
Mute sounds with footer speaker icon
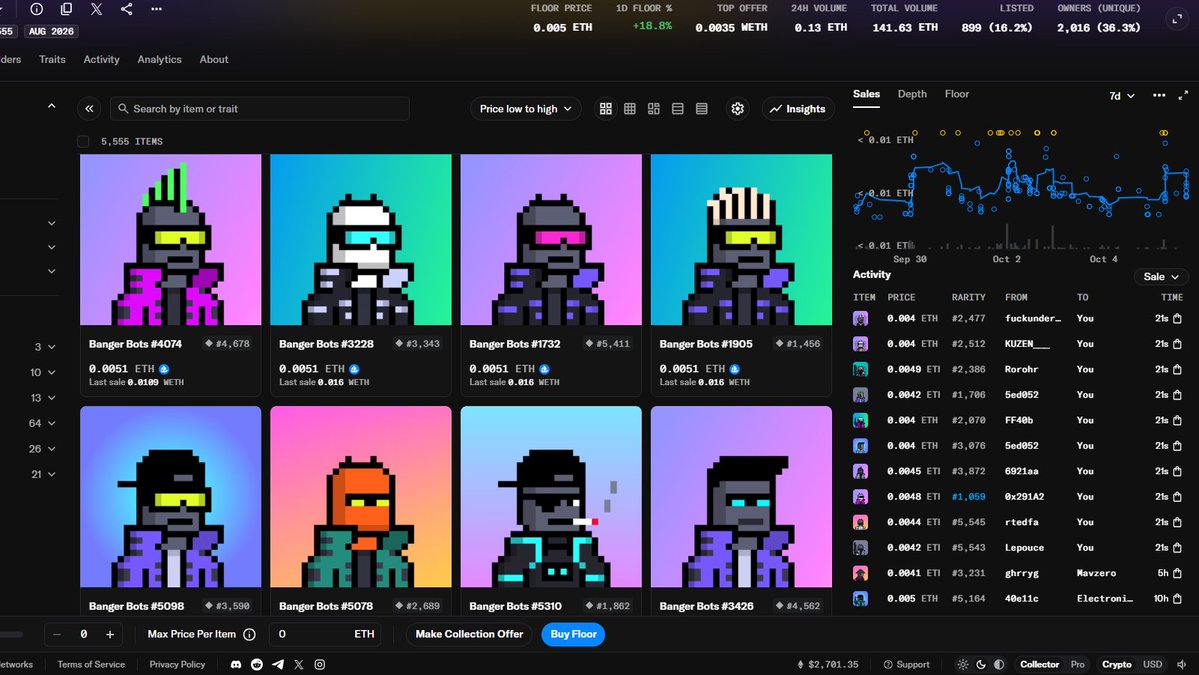tap(1182, 664)
